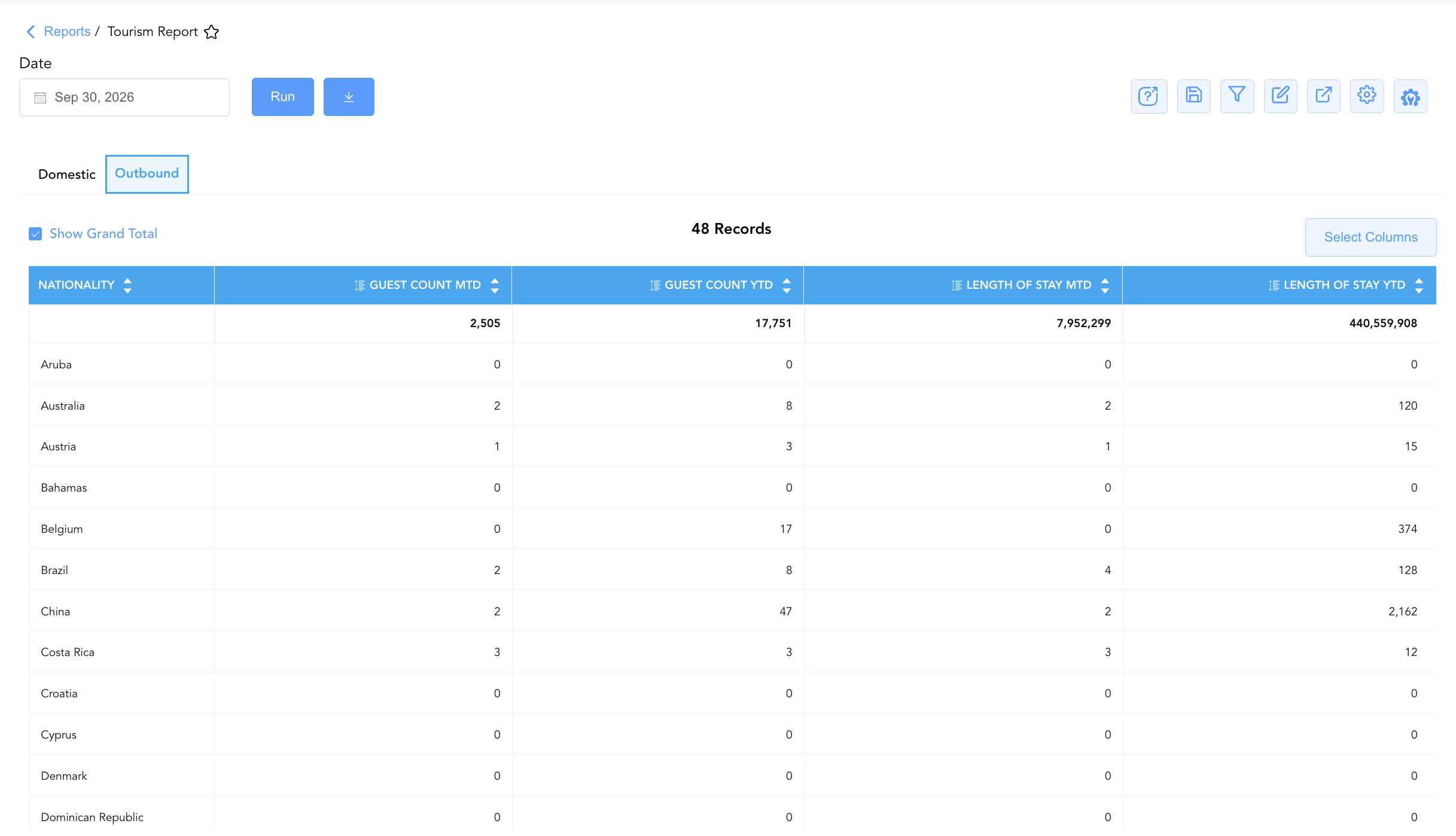
Task: Click the Tourism Report title text
Action: (153, 32)
